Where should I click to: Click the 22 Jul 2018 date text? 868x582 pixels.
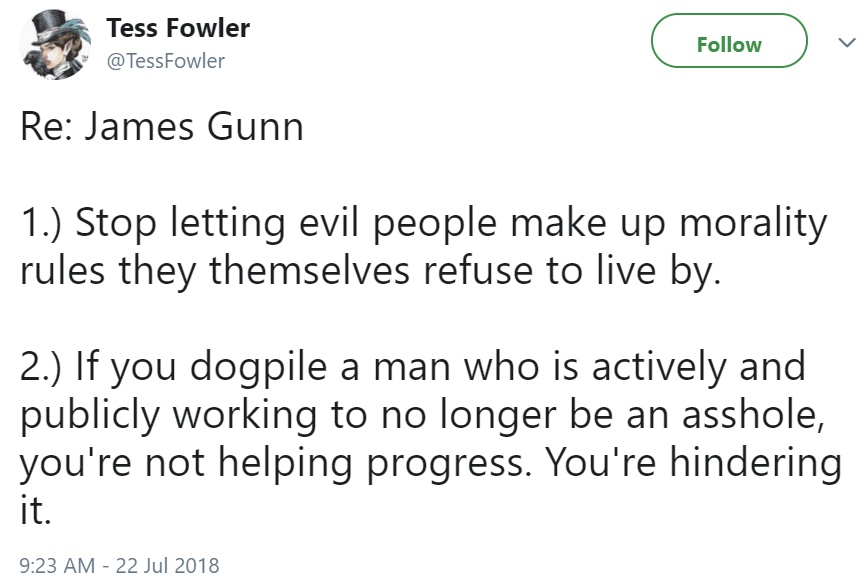click(167, 565)
